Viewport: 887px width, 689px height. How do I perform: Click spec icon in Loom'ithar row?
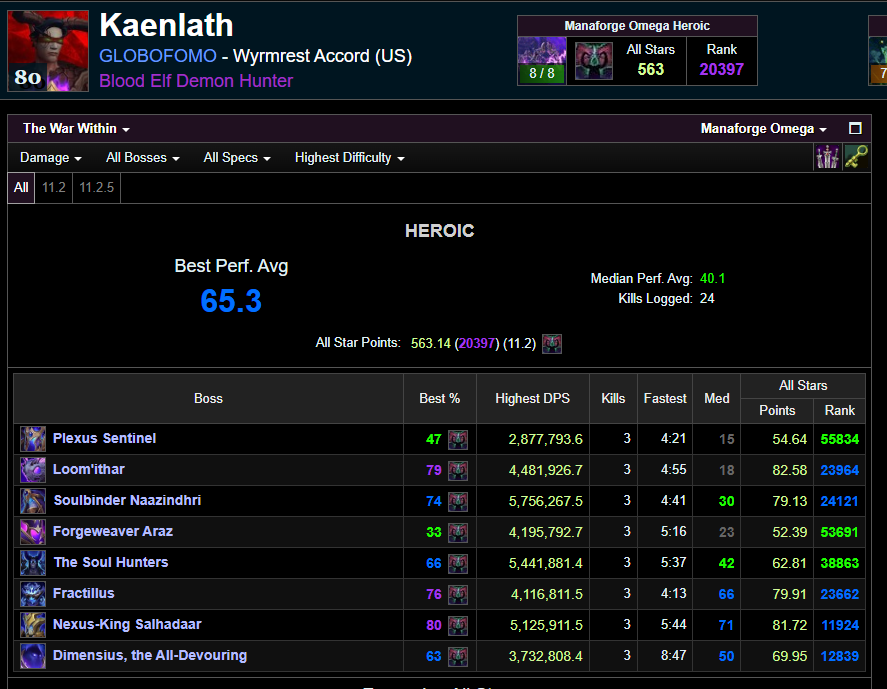(x=458, y=471)
